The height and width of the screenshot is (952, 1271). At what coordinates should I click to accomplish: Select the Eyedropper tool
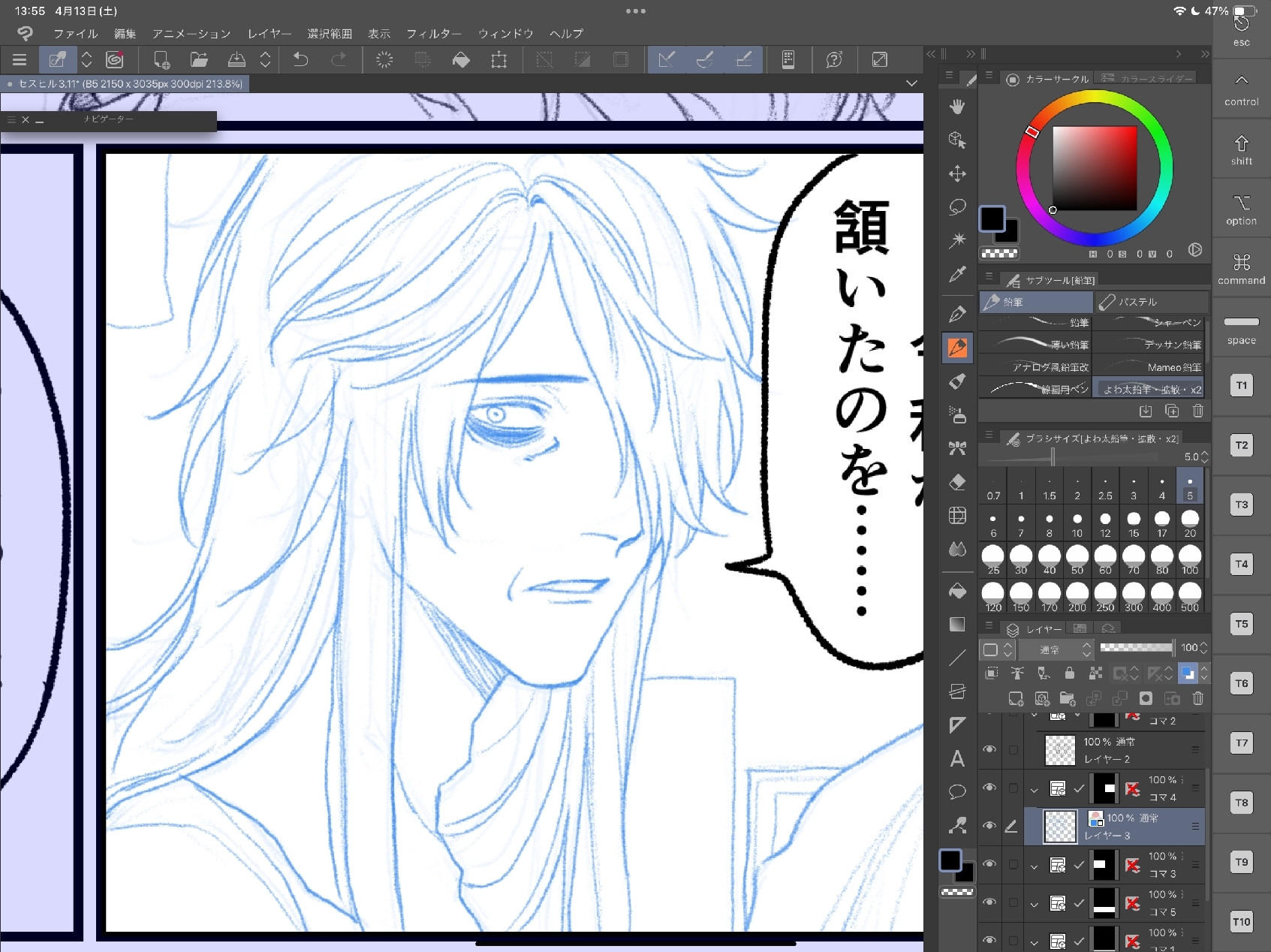(957, 274)
